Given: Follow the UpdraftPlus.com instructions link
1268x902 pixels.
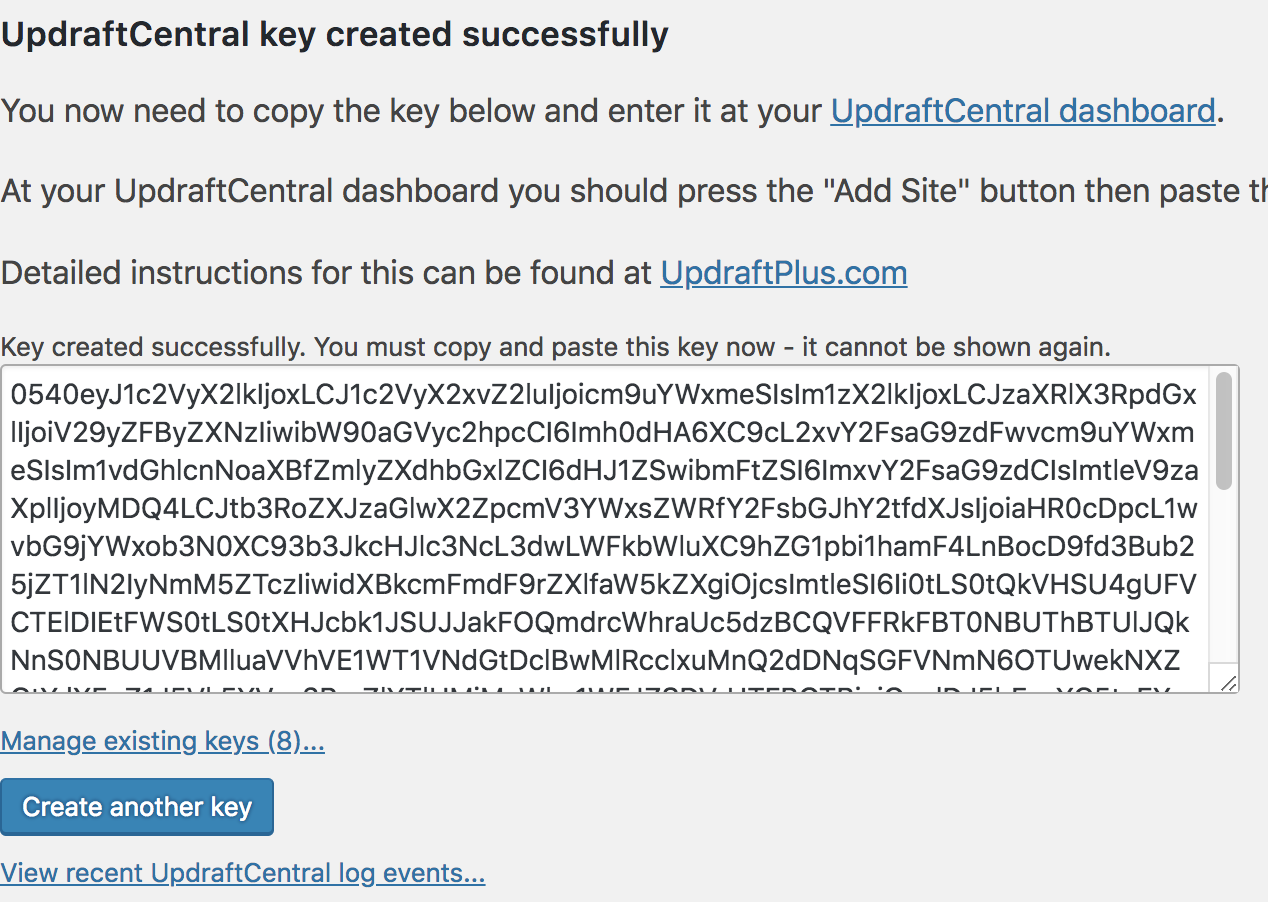Looking at the screenshot, I should [x=784, y=273].
